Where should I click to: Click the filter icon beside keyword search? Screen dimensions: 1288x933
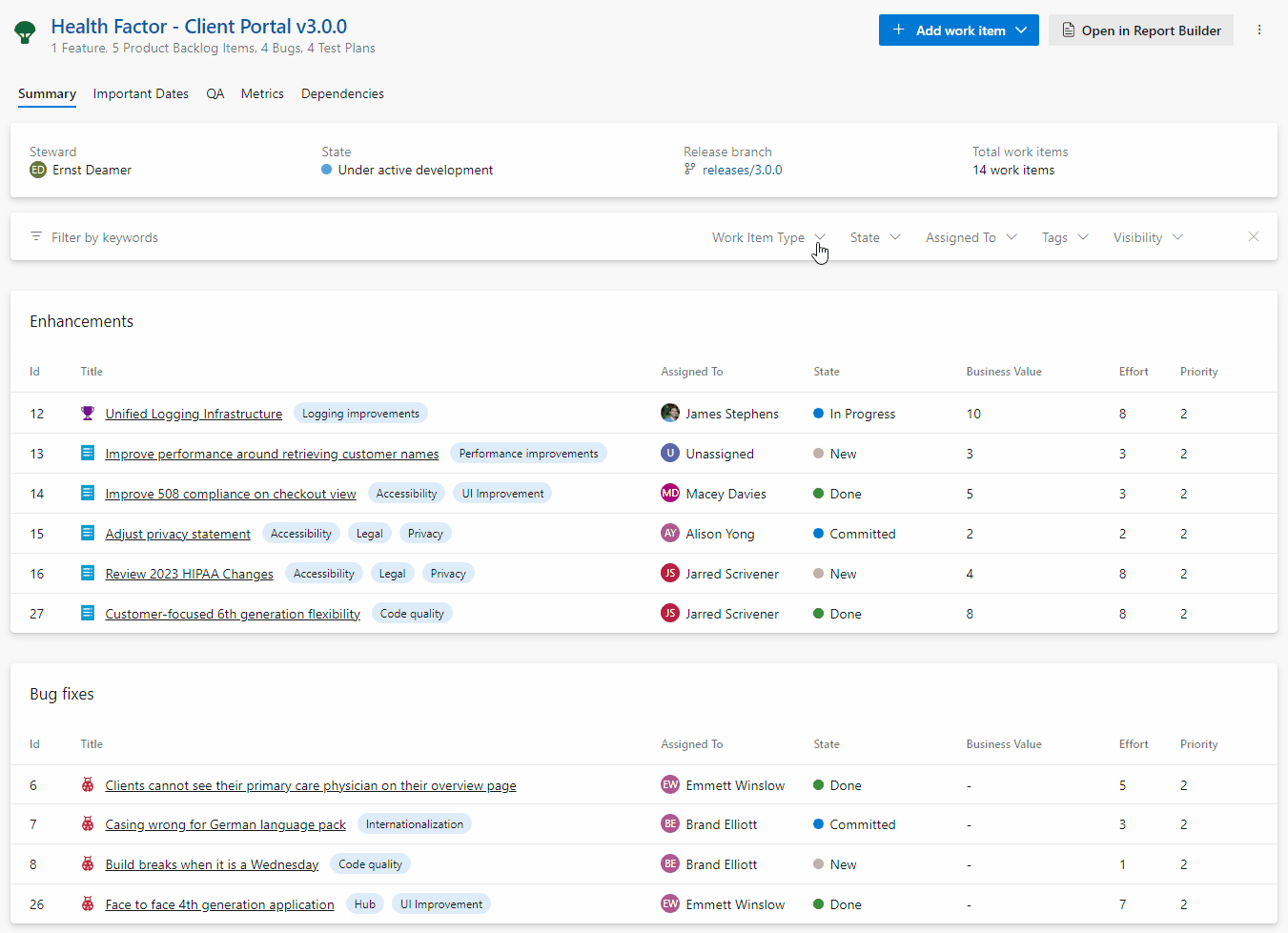34,236
